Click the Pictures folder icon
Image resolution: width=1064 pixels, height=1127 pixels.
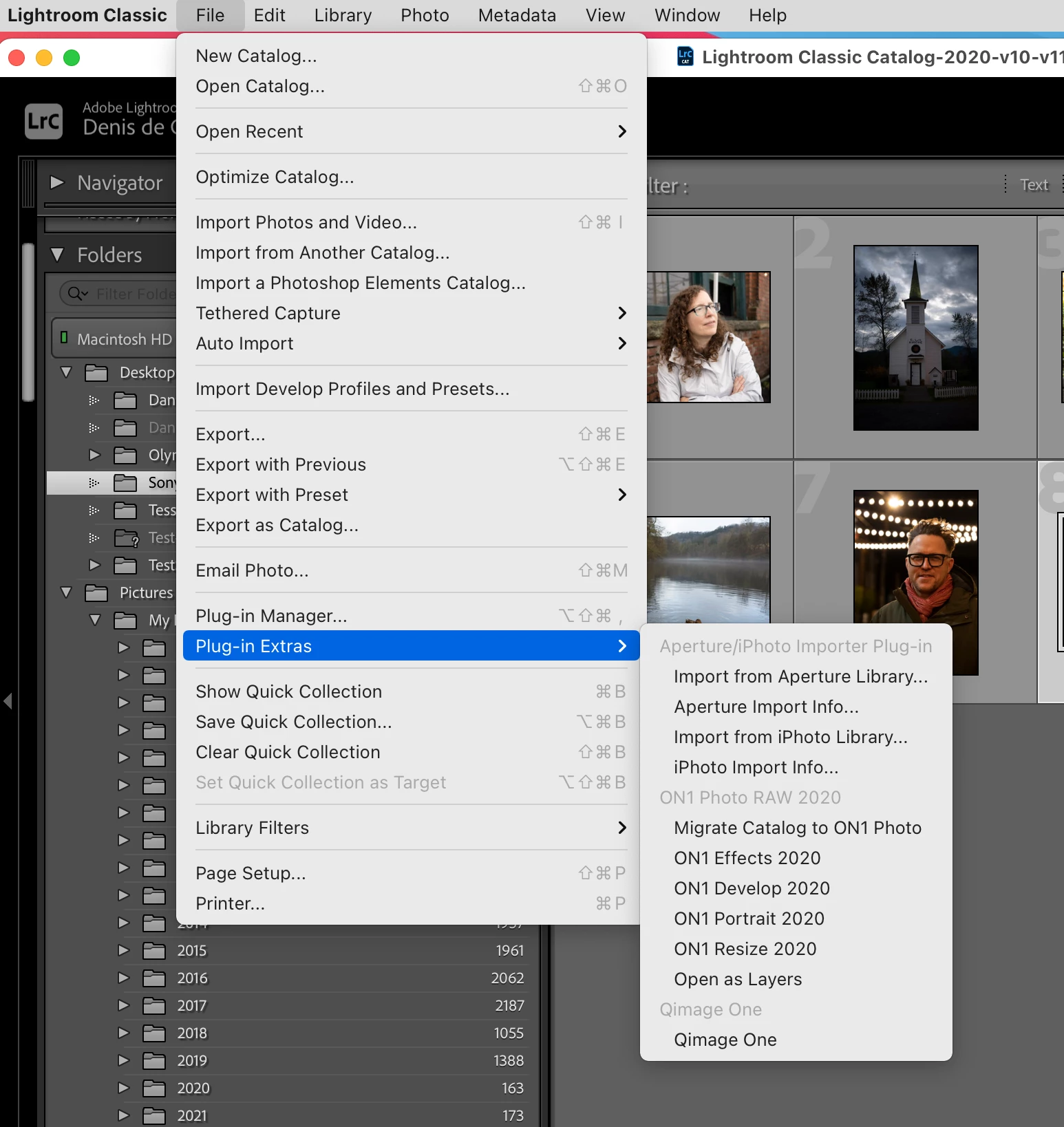point(96,593)
